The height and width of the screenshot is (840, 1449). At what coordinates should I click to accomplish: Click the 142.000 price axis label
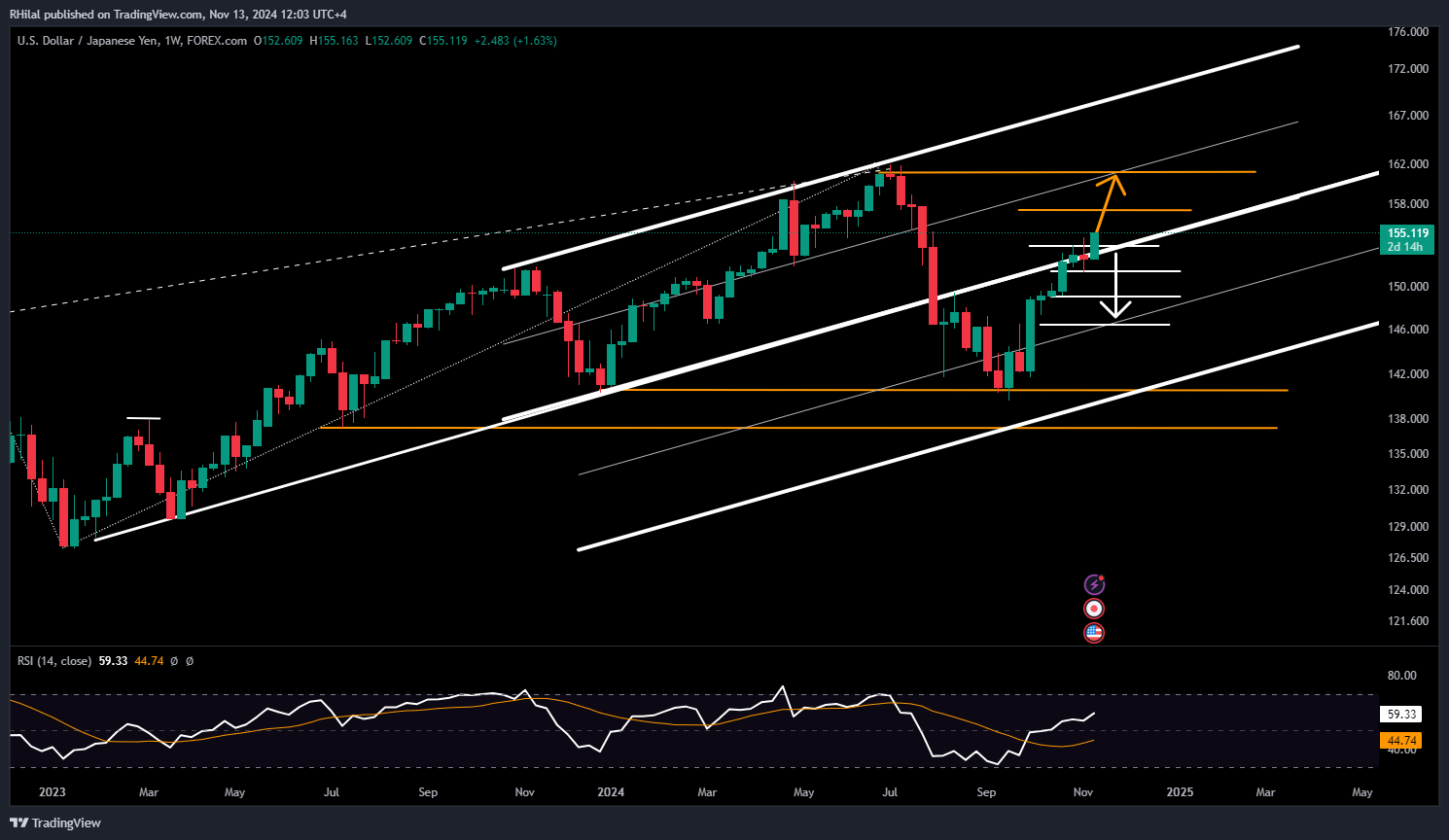(x=1407, y=374)
